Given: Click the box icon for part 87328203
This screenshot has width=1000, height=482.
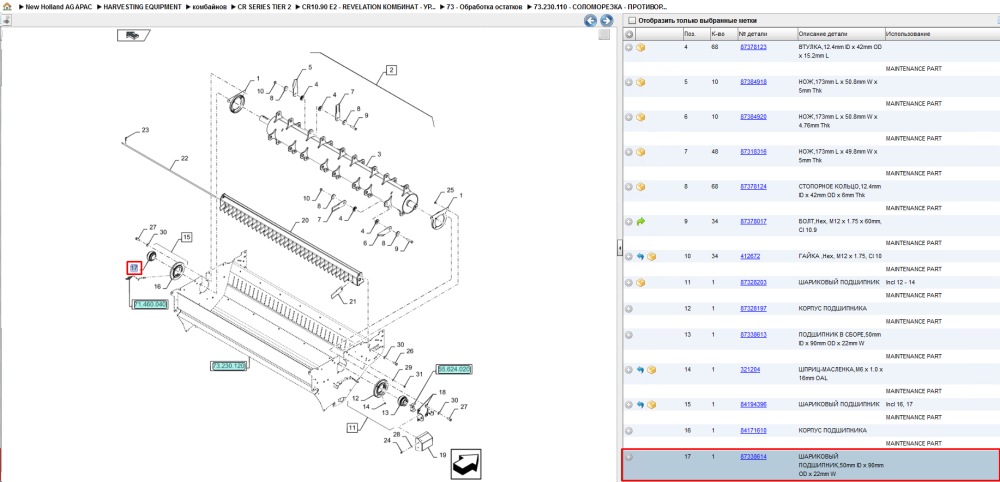Looking at the screenshot, I should coord(641,282).
